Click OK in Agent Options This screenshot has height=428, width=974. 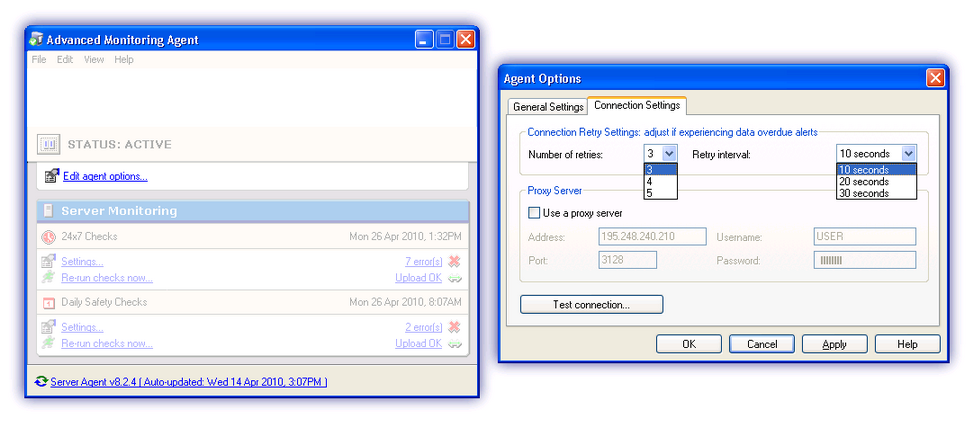tap(689, 344)
